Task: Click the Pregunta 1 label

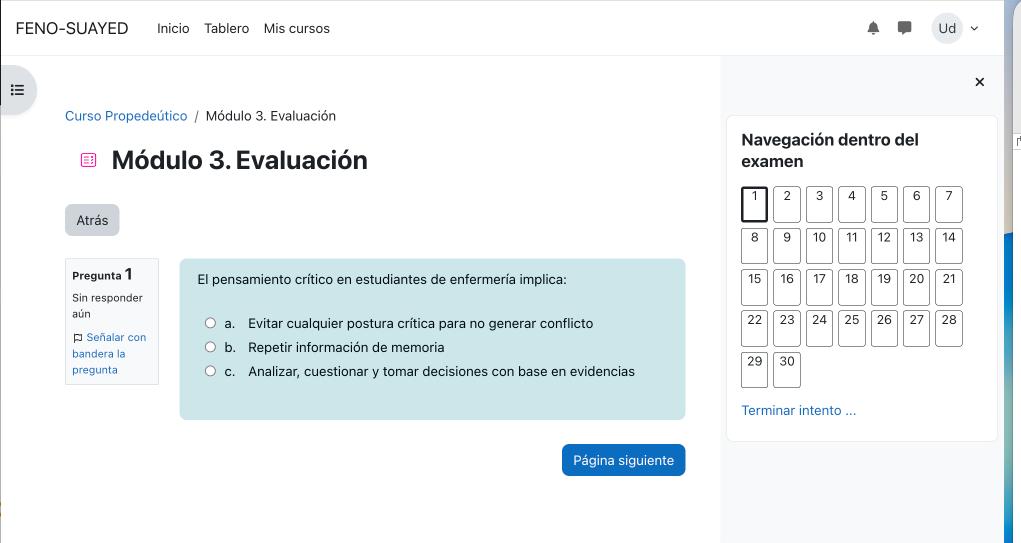Action: coord(102,275)
